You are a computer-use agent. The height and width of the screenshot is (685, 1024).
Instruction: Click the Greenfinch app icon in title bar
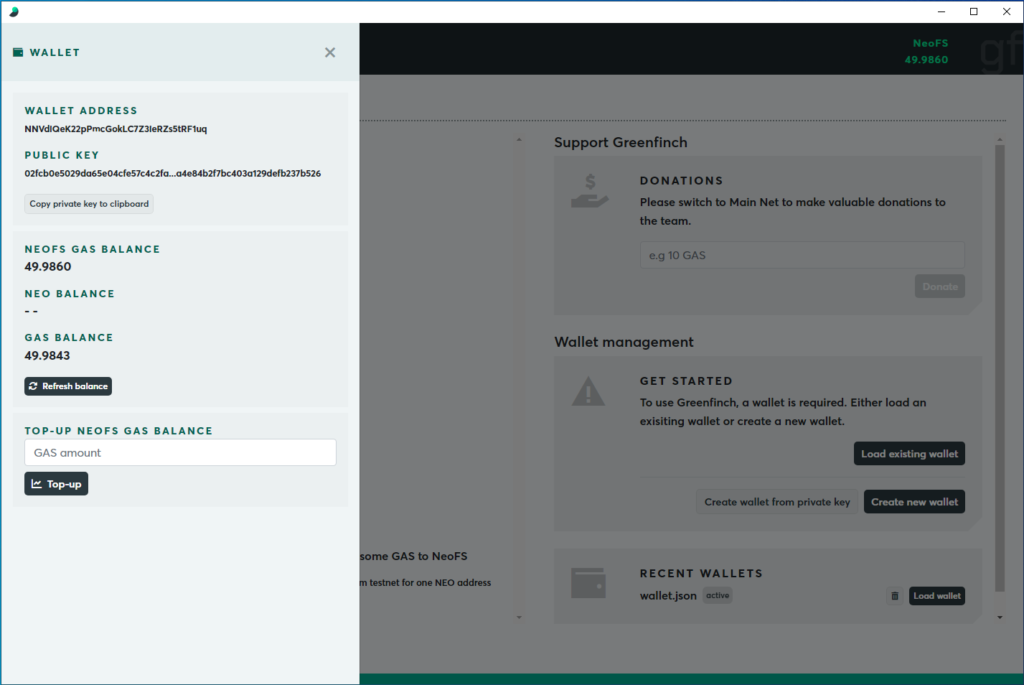click(13, 11)
